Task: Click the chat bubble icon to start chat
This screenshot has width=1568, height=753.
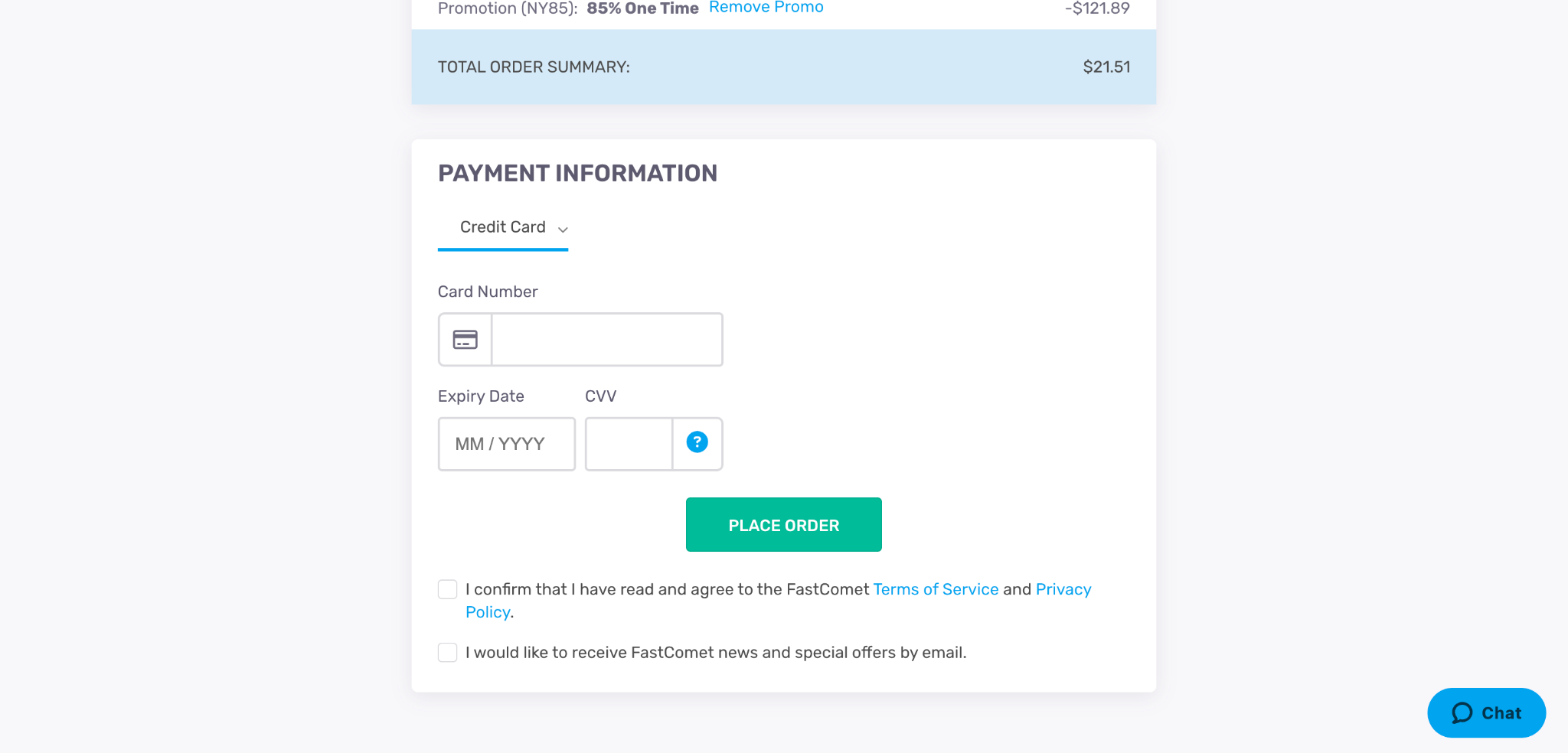Action: (x=1462, y=712)
